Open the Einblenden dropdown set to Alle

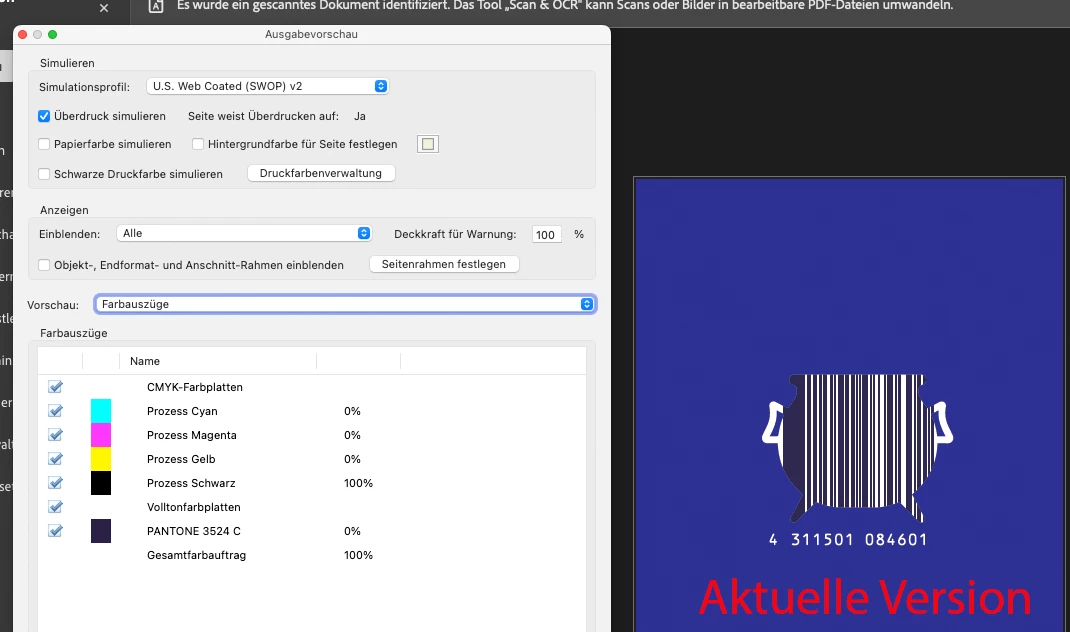pos(244,233)
